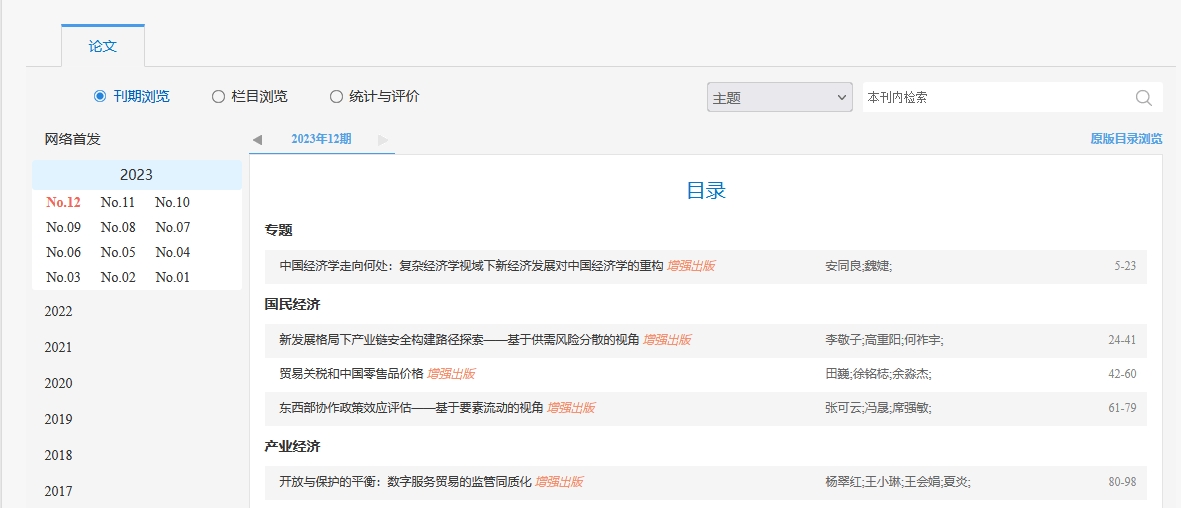Open article 贸易关税和中国零售品价格

[351, 374]
